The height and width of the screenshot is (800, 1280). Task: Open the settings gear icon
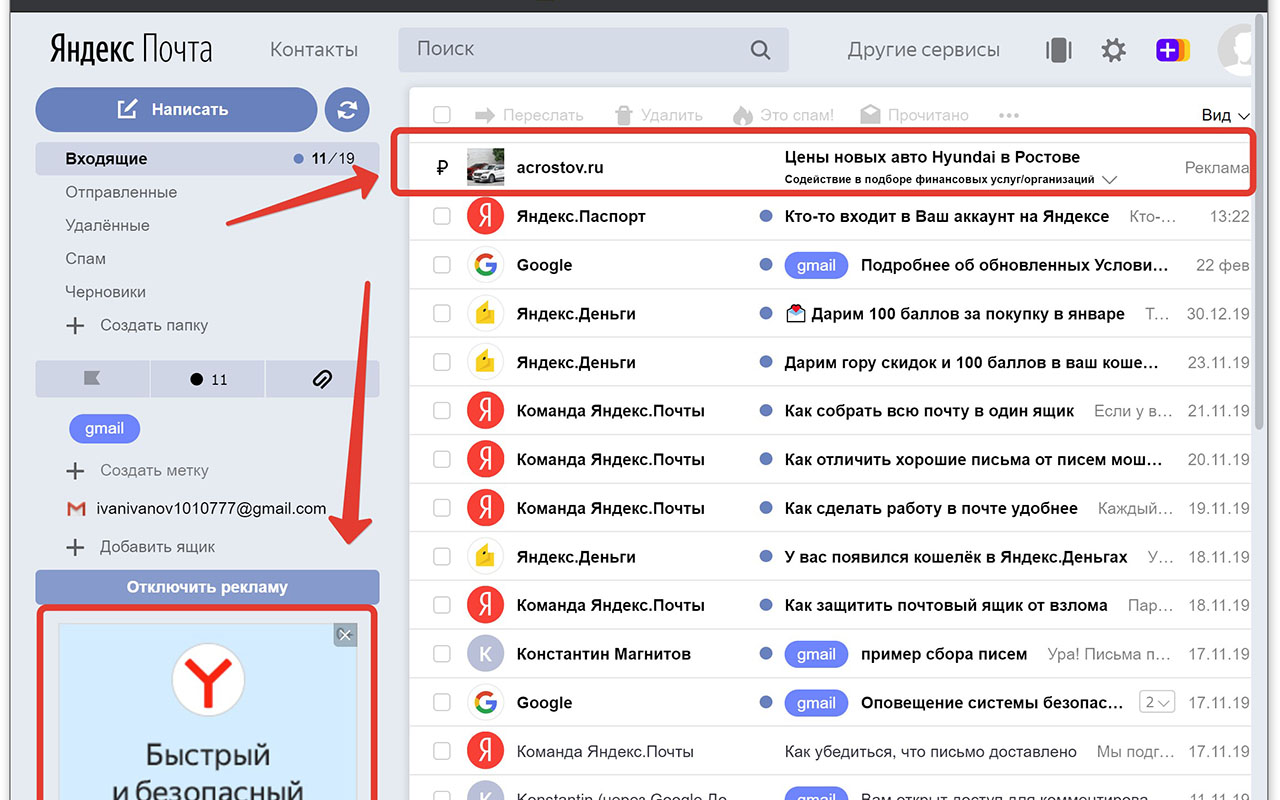1113,50
